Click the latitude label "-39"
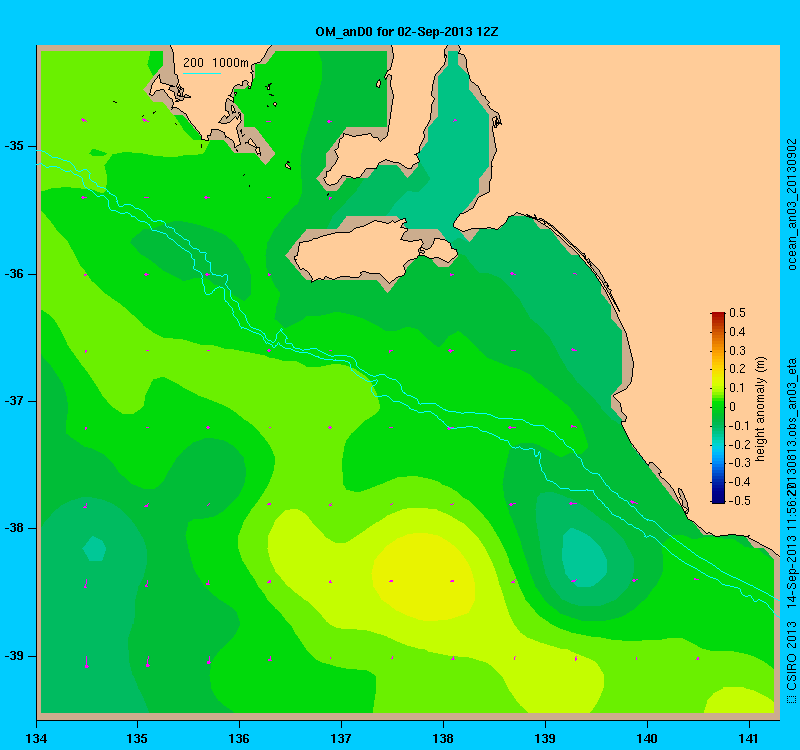This screenshot has height=750, width=800. (14, 656)
